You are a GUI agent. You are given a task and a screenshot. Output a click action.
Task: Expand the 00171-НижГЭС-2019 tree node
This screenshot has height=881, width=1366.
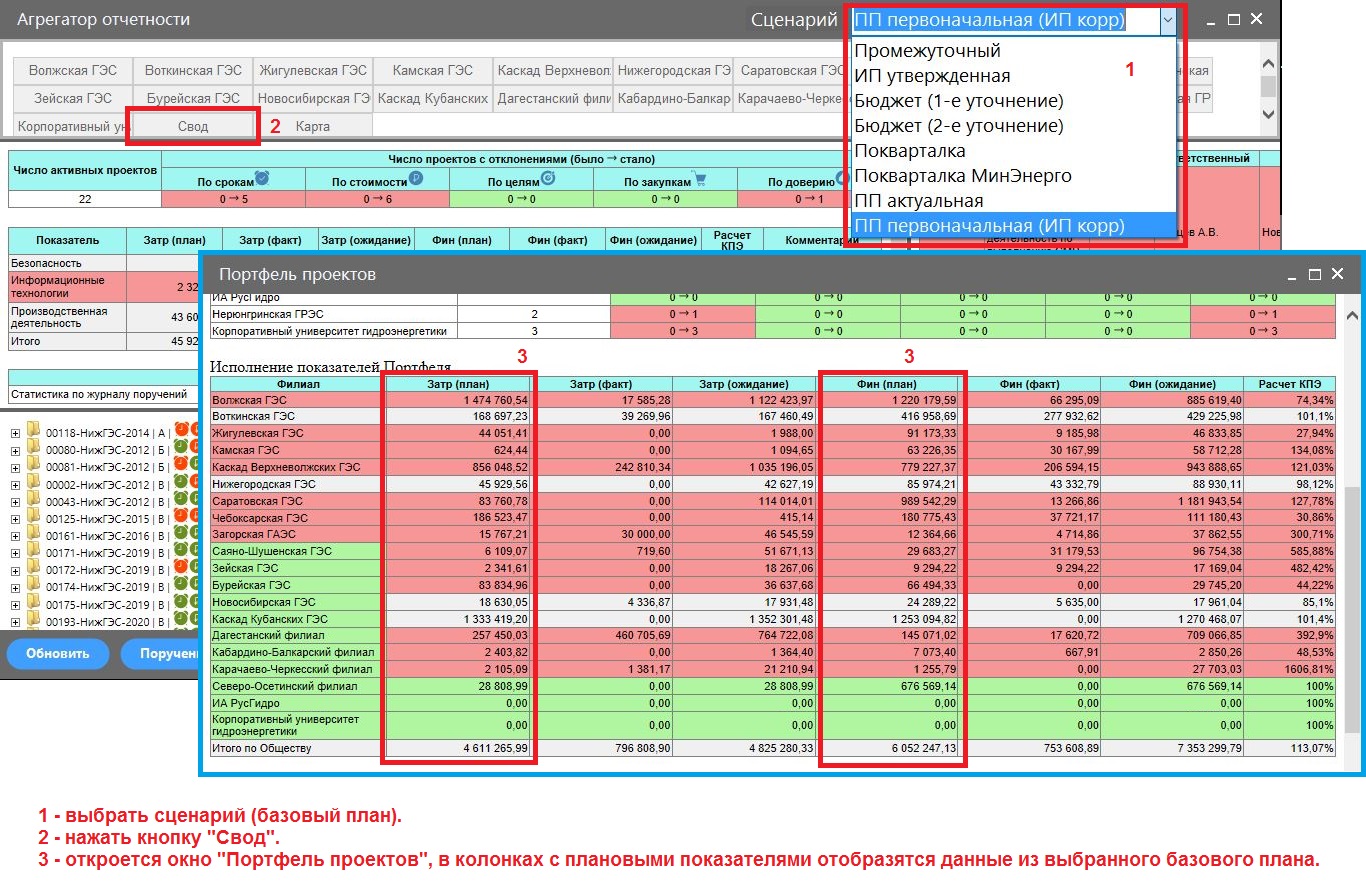pos(16,552)
